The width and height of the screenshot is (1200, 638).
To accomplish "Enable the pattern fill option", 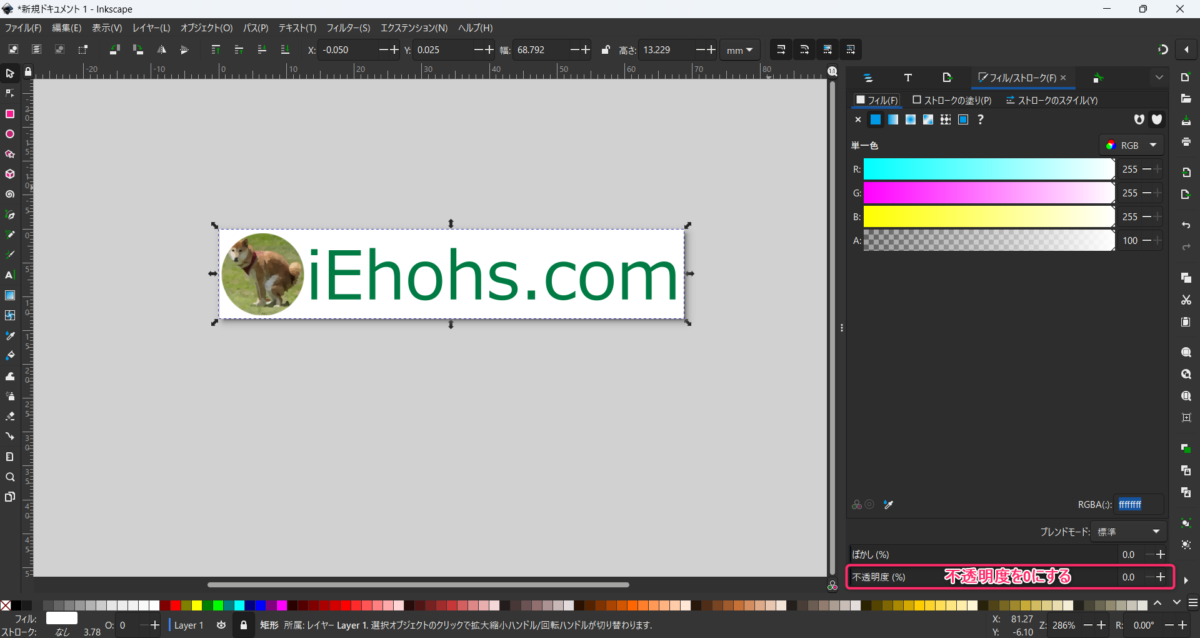I will pos(945,119).
